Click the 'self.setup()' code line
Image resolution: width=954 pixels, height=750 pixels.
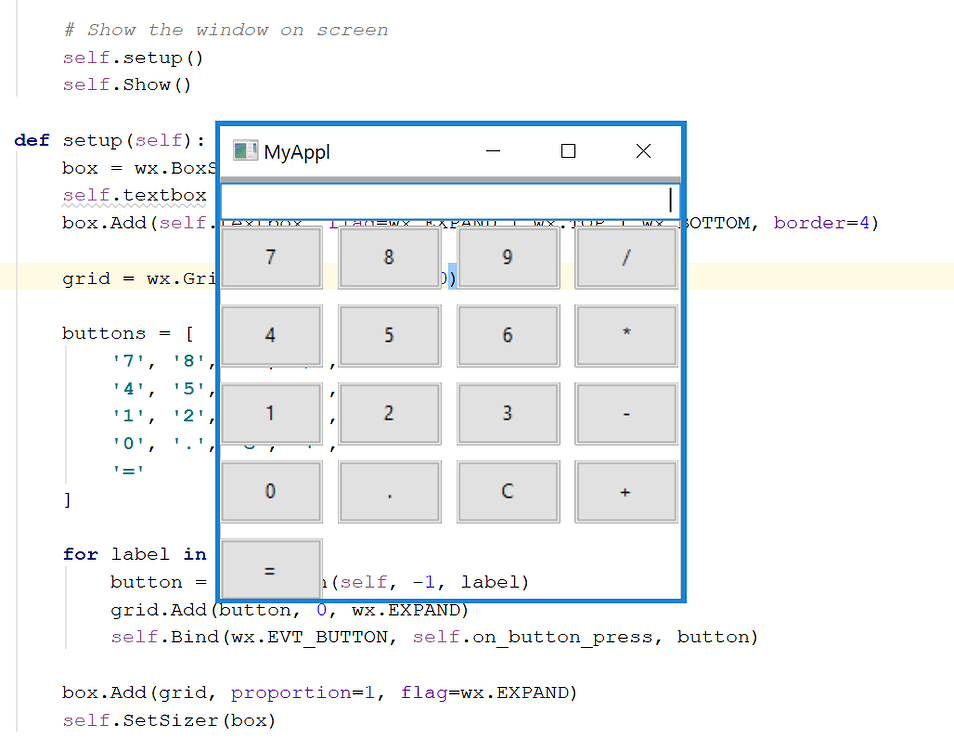click(x=133, y=58)
